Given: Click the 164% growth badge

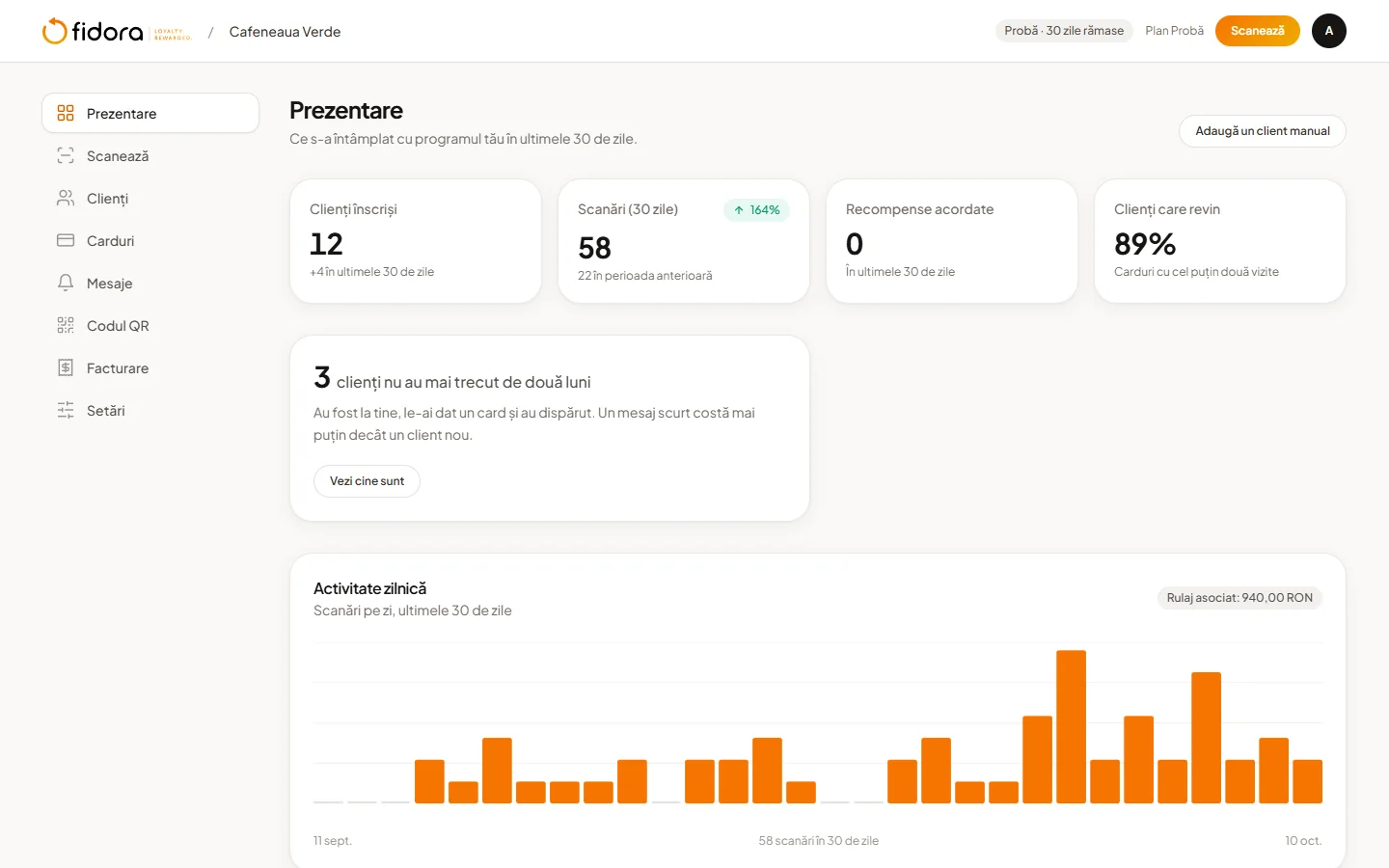Looking at the screenshot, I should pyautogui.click(x=756, y=210).
